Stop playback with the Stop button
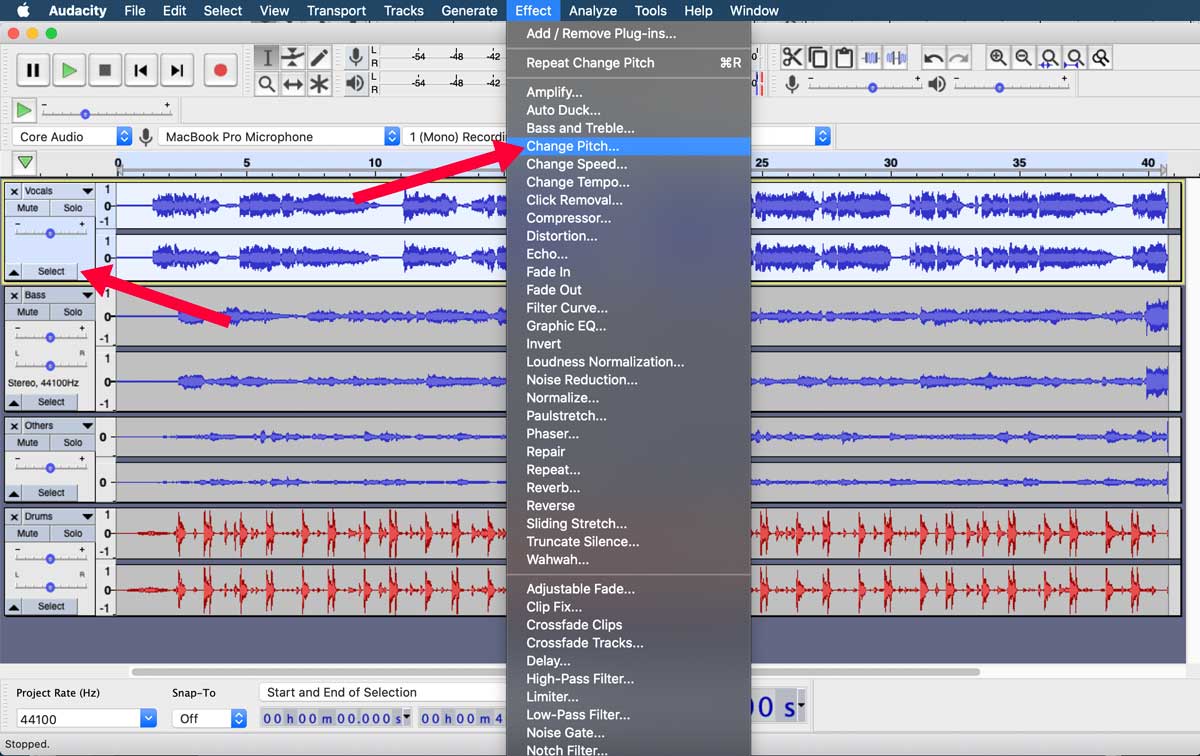 click(105, 70)
